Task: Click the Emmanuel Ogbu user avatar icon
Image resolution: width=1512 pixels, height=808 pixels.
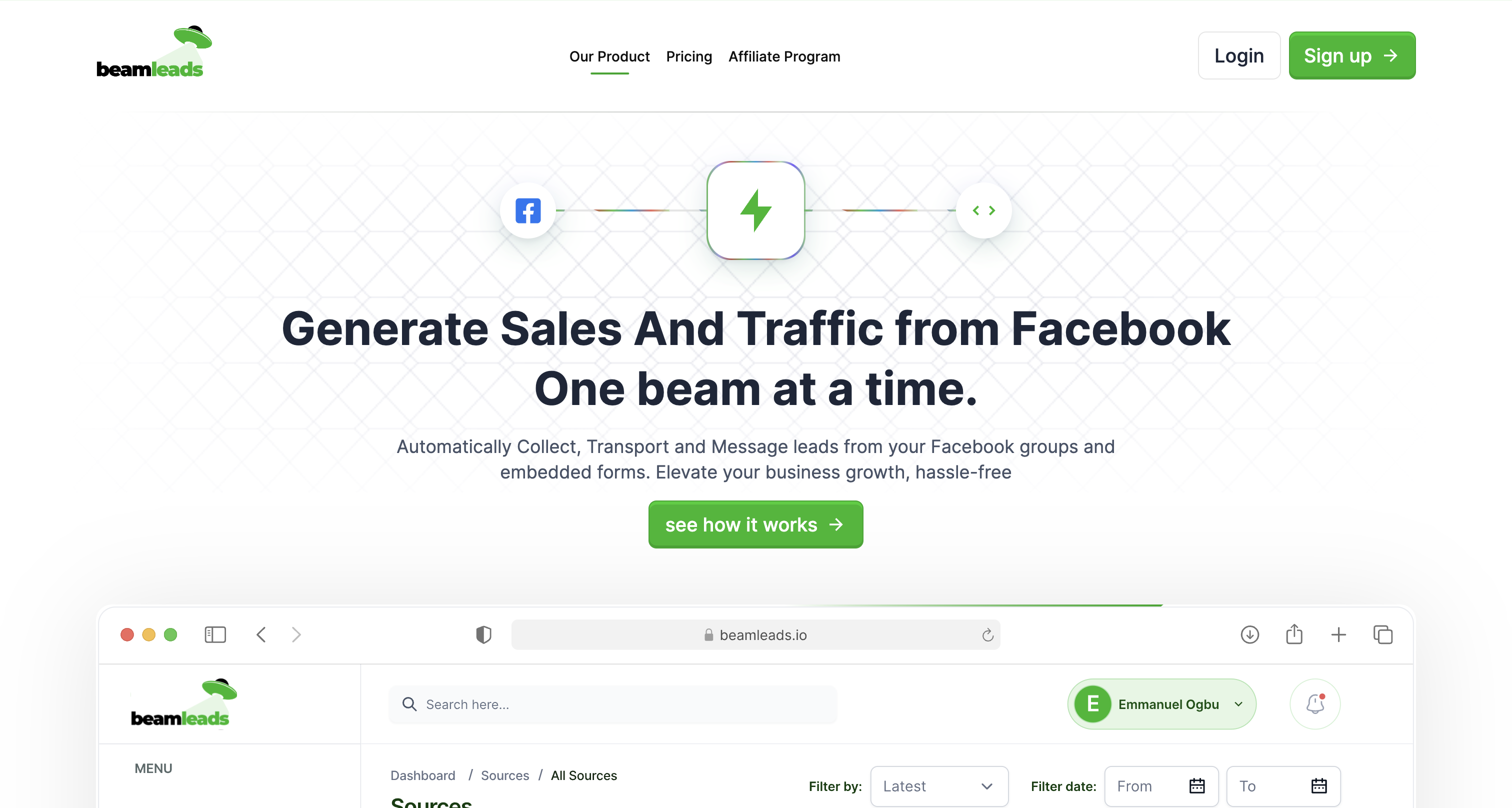Action: coord(1093,704)
